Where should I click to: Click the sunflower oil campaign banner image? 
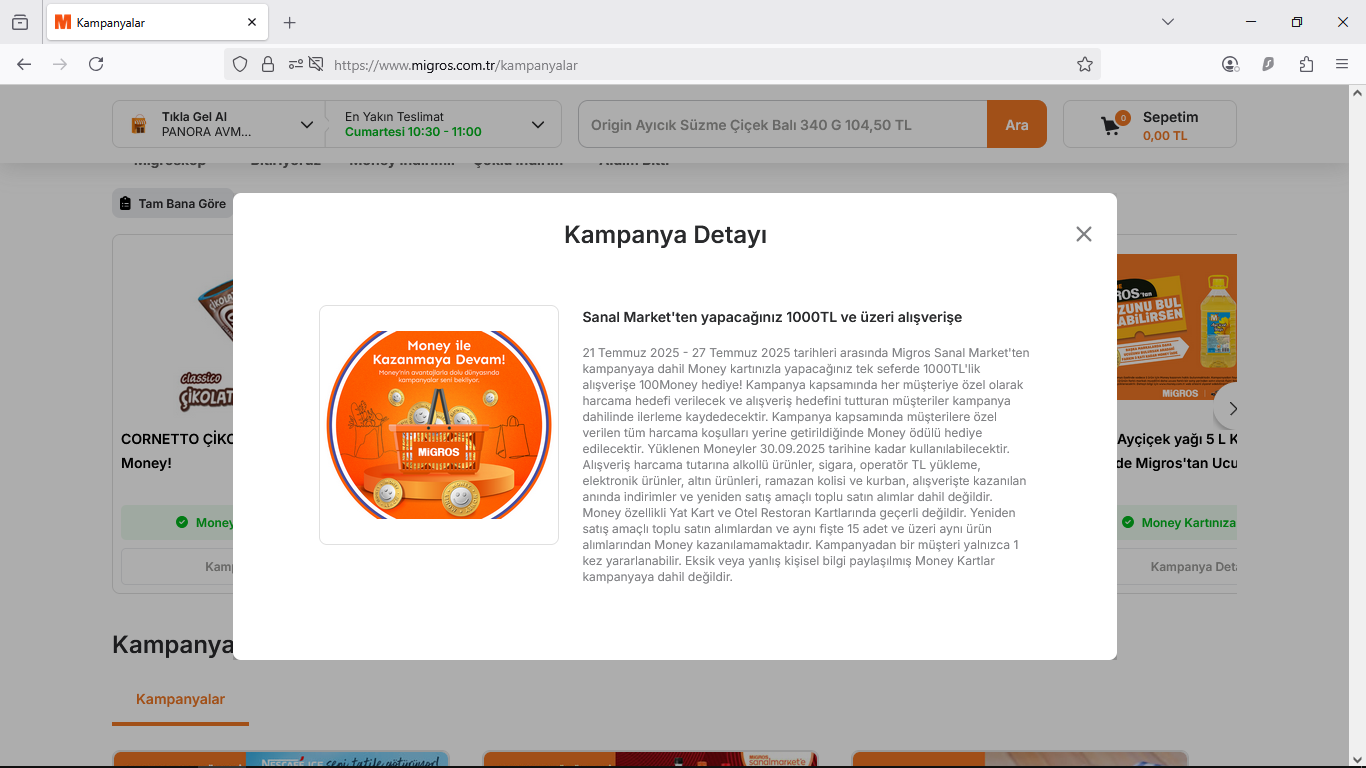point(1177,327)
